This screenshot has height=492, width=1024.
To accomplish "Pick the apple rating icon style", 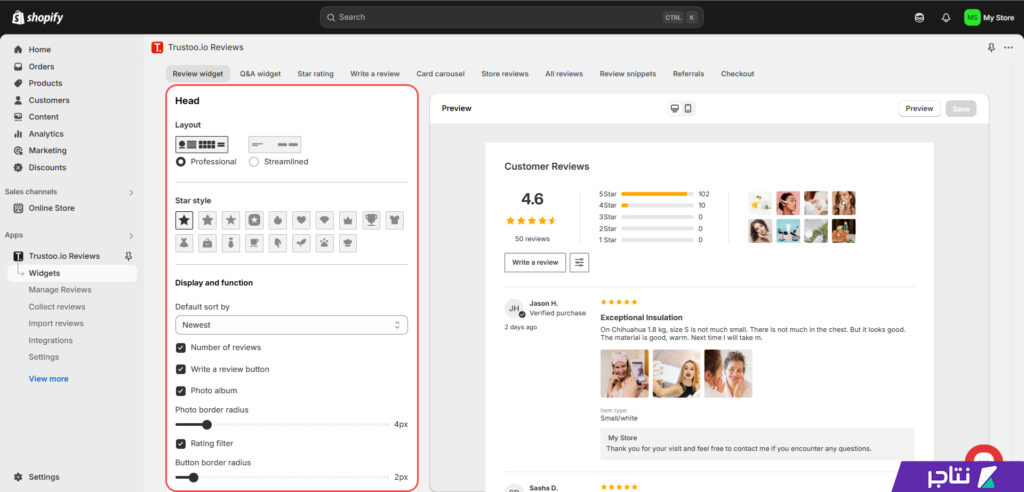I will (x=278, y=220).
